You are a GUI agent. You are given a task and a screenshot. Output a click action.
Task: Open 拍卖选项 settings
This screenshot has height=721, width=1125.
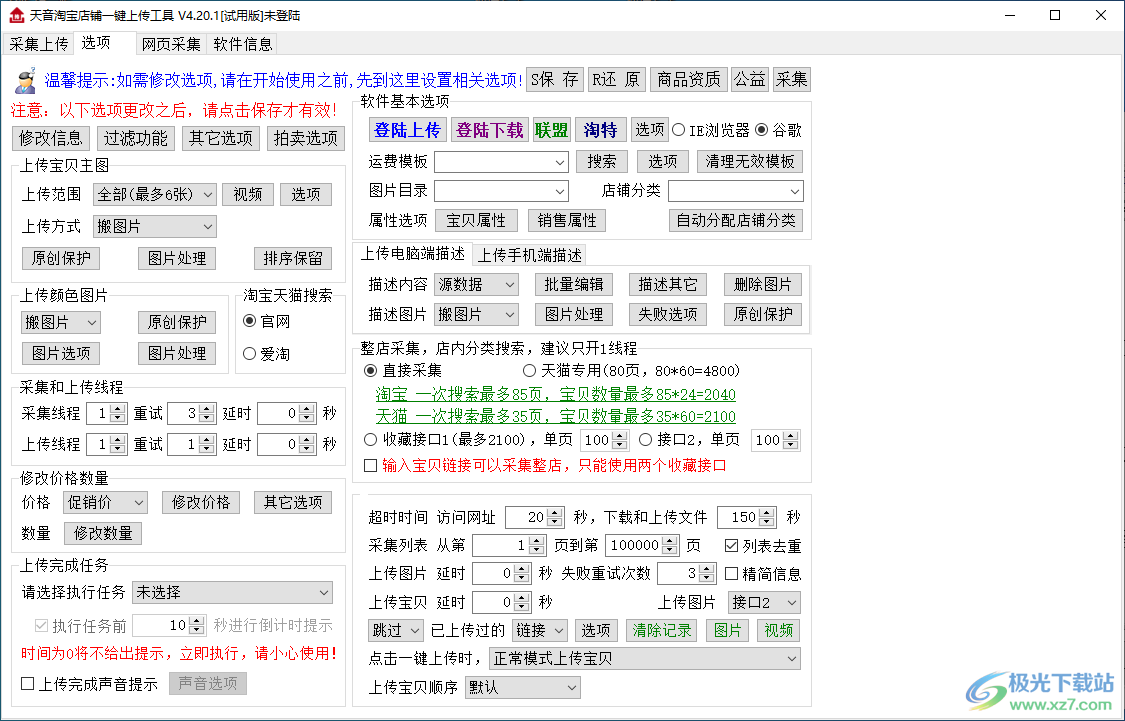click(x=305, y=138)
